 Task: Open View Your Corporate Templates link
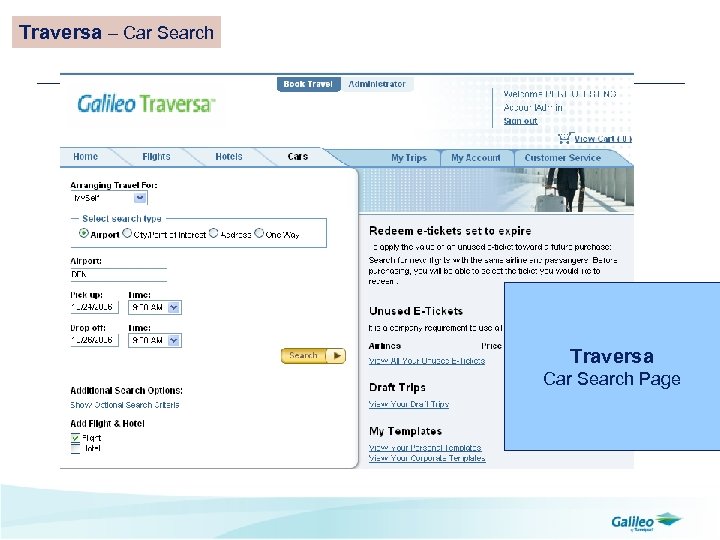point(427,458)
